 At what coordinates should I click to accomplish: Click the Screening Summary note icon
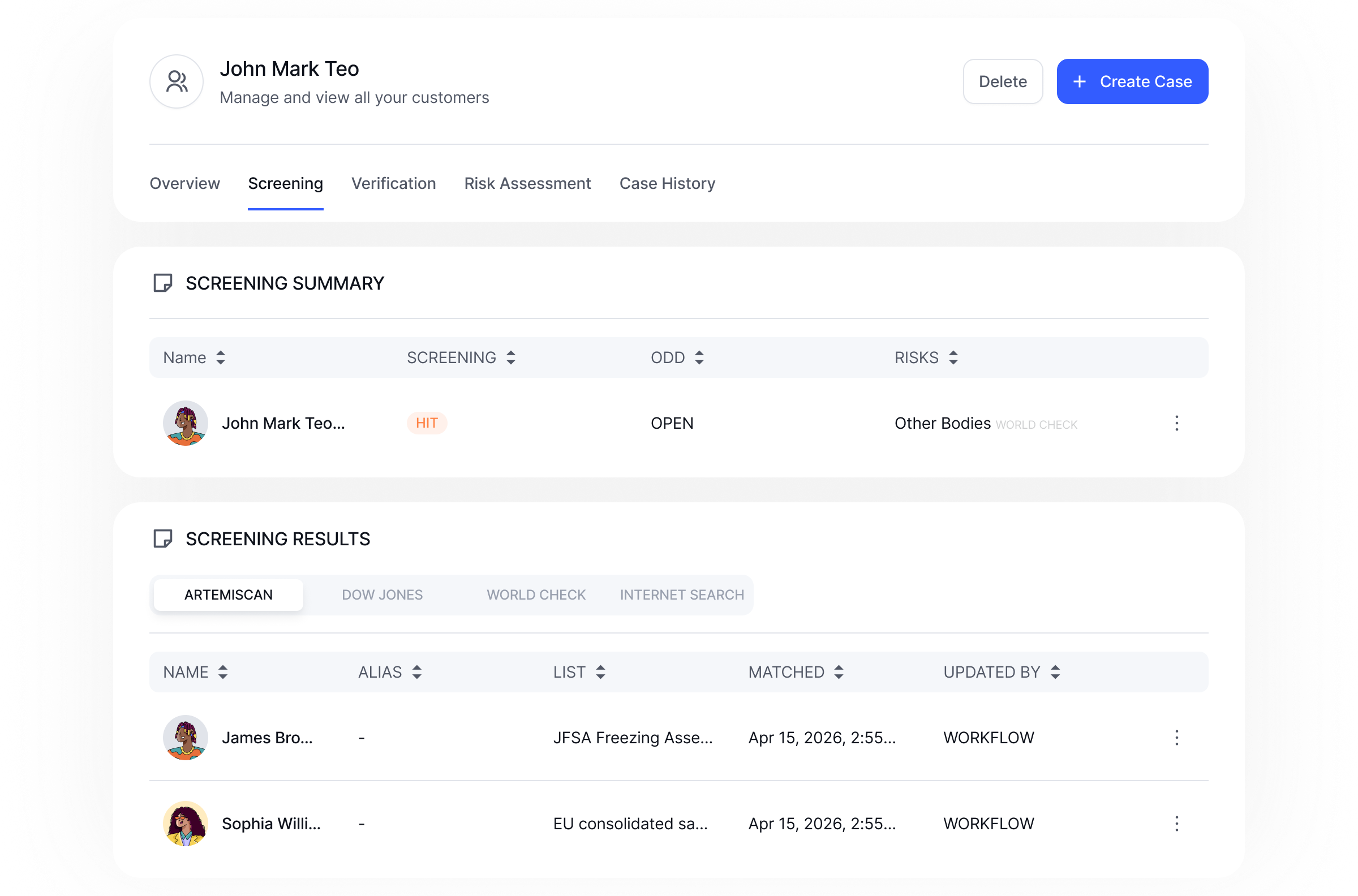[164, 282]
